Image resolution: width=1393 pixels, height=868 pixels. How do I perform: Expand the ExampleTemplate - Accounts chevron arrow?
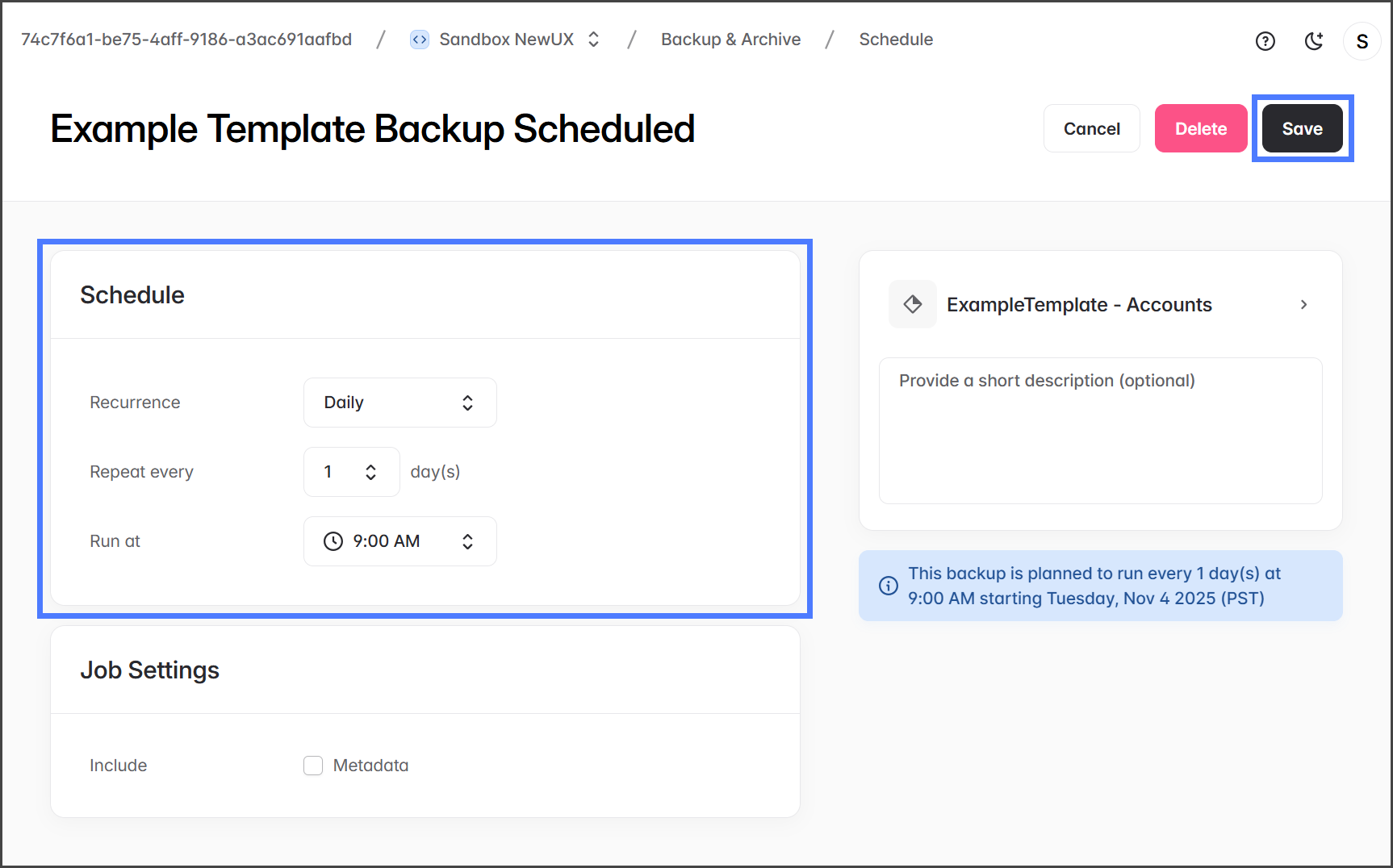point(1303,304)
